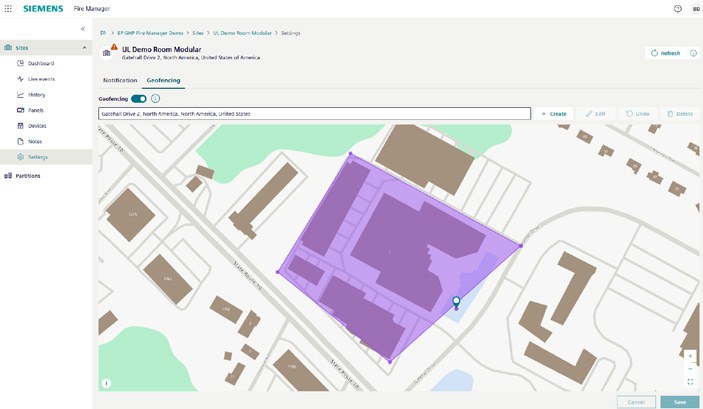Open History in the sidebar

(36, 95)
